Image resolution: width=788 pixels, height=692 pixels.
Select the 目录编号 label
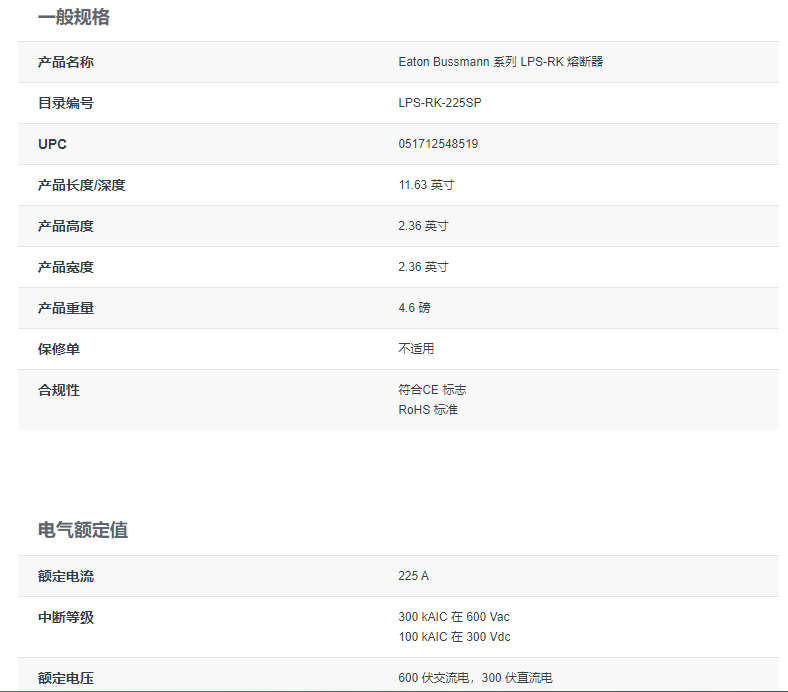coord(66,103)
